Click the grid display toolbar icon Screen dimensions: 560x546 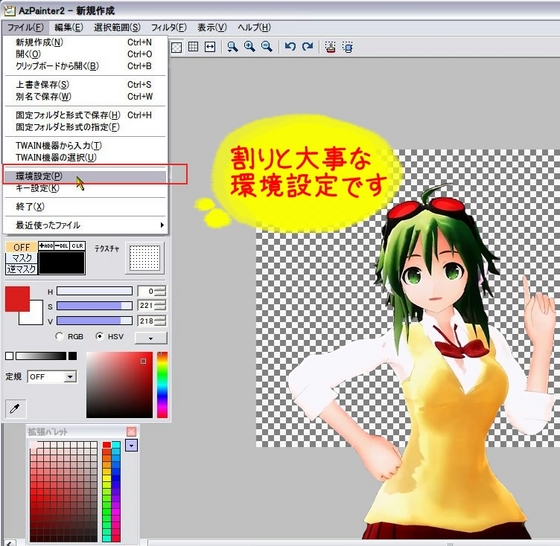(193, 47)
